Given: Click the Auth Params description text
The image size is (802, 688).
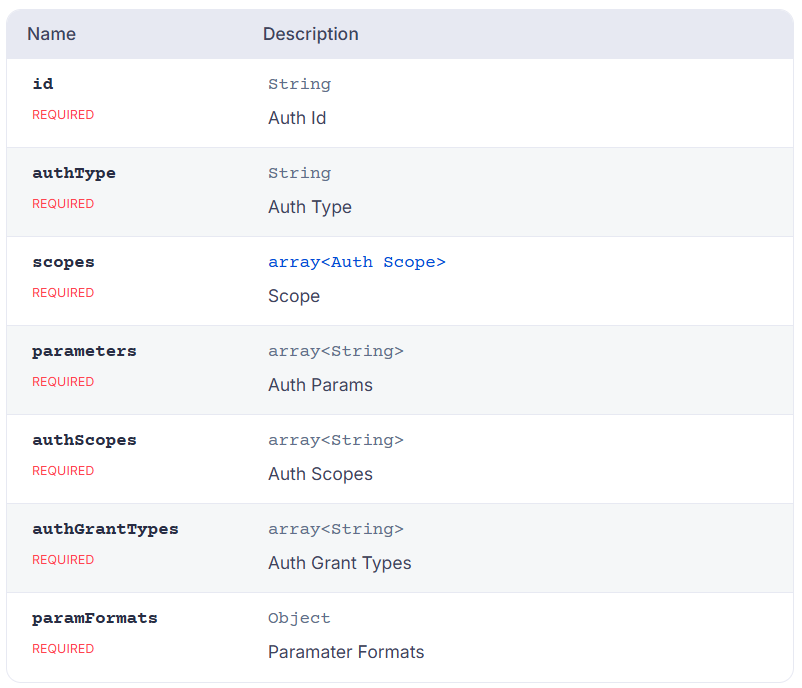Looking at the screenshot, I should (x=320, y=385).
